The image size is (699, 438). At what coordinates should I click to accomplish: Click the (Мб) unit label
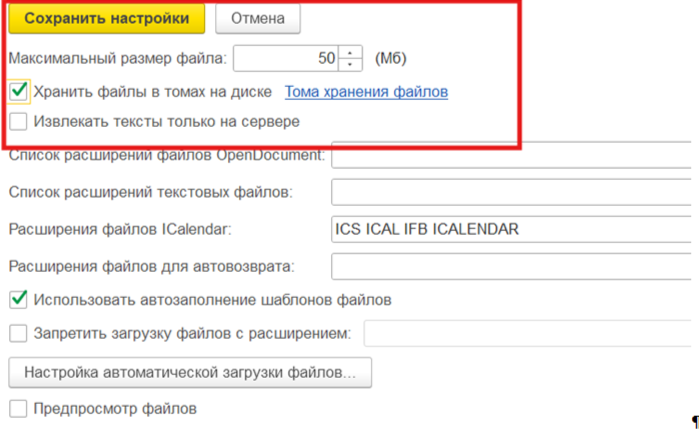pyautogui.click(x=390, y=59)
